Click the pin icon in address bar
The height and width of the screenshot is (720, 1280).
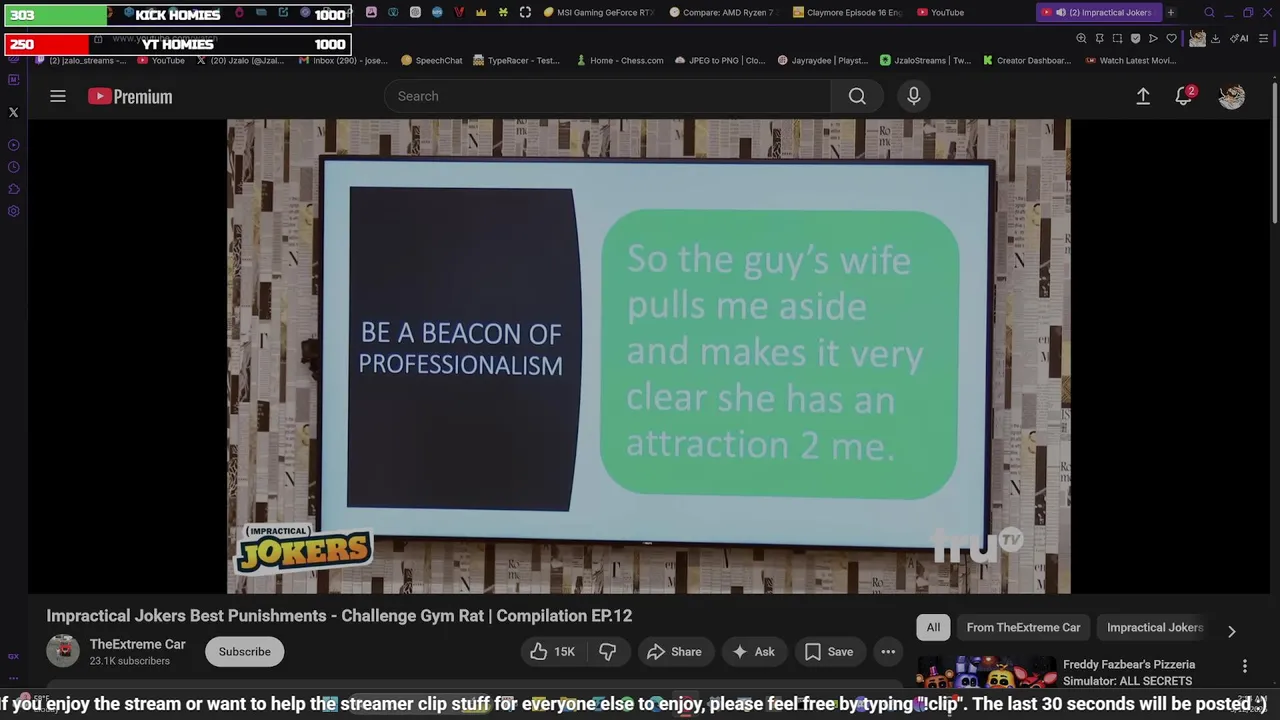click(1099, 38)
